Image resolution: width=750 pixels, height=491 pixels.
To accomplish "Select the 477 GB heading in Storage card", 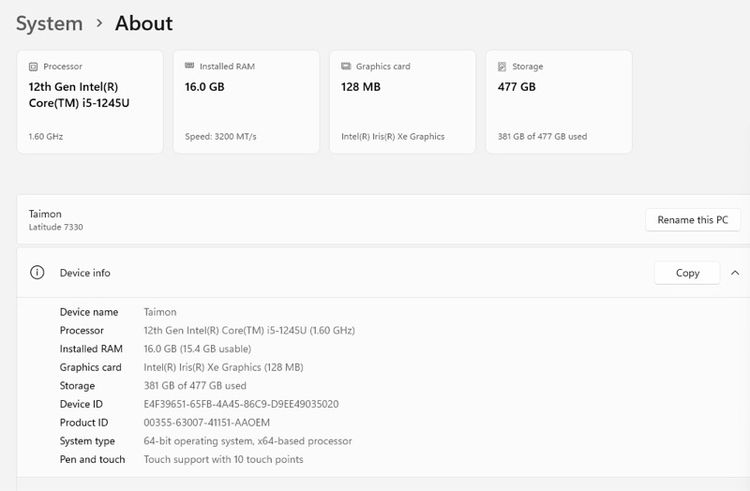I will point(517,87).
